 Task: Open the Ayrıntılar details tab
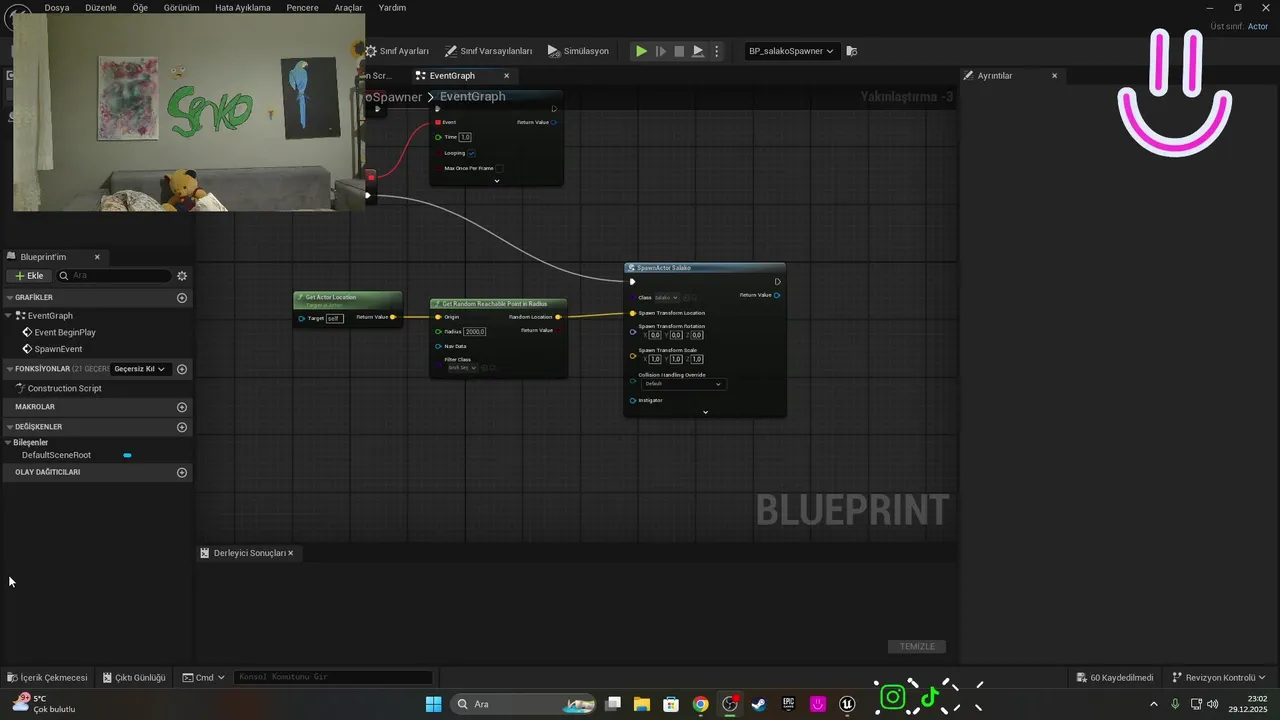click(995, 76)
